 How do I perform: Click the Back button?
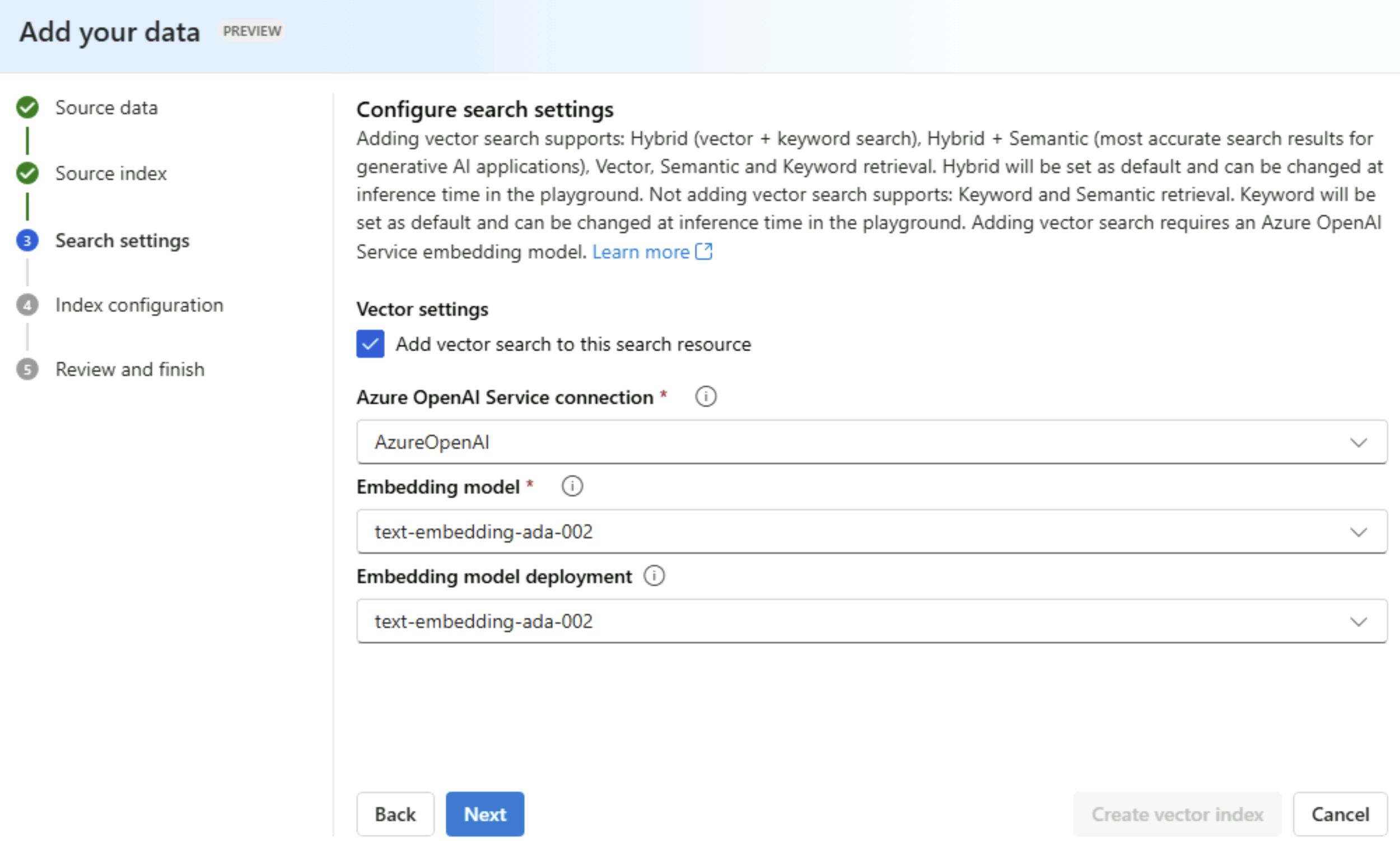click(x=395, y=814)
